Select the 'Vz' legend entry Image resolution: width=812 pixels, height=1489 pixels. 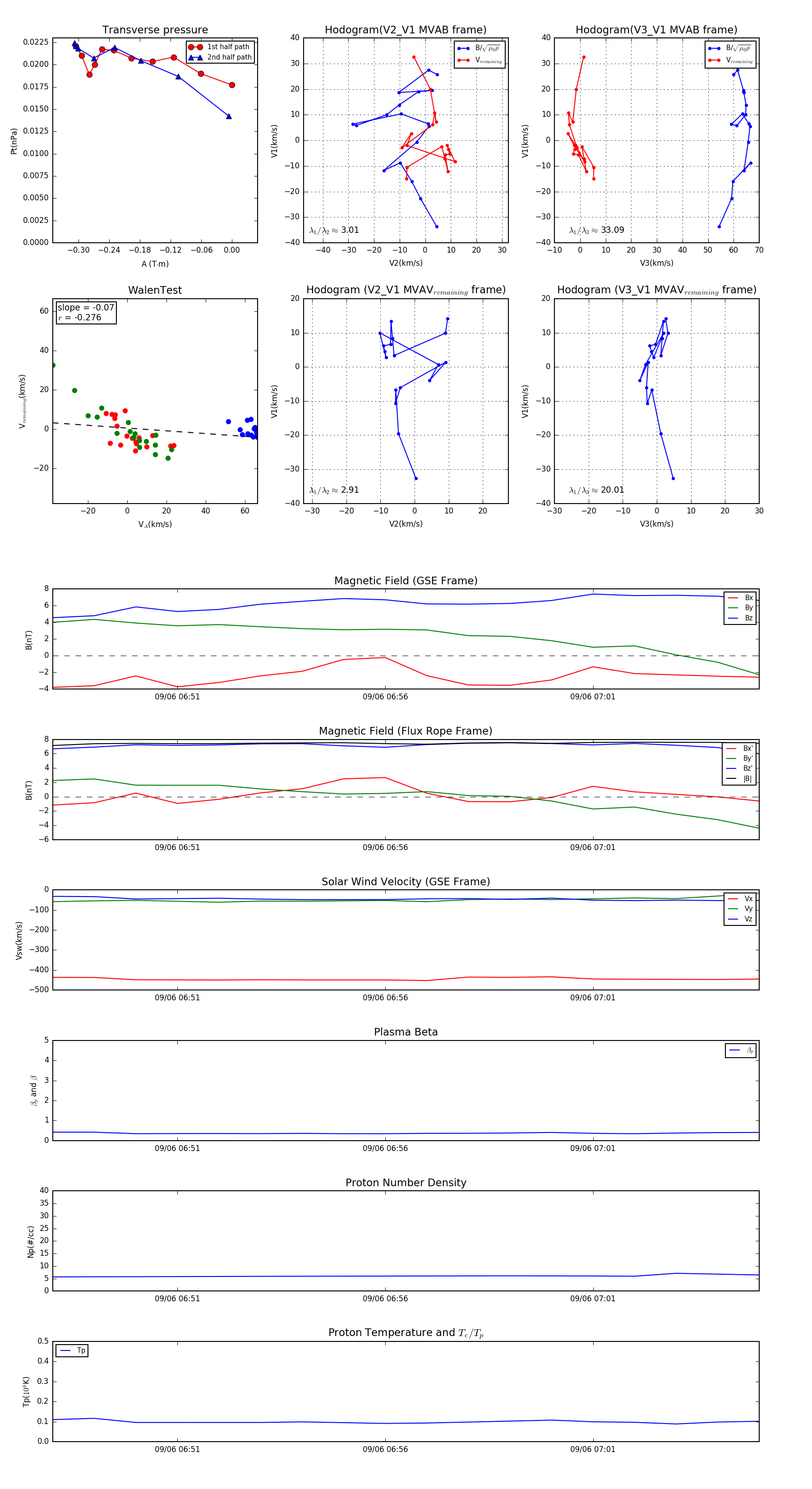(x=740, y=919)
